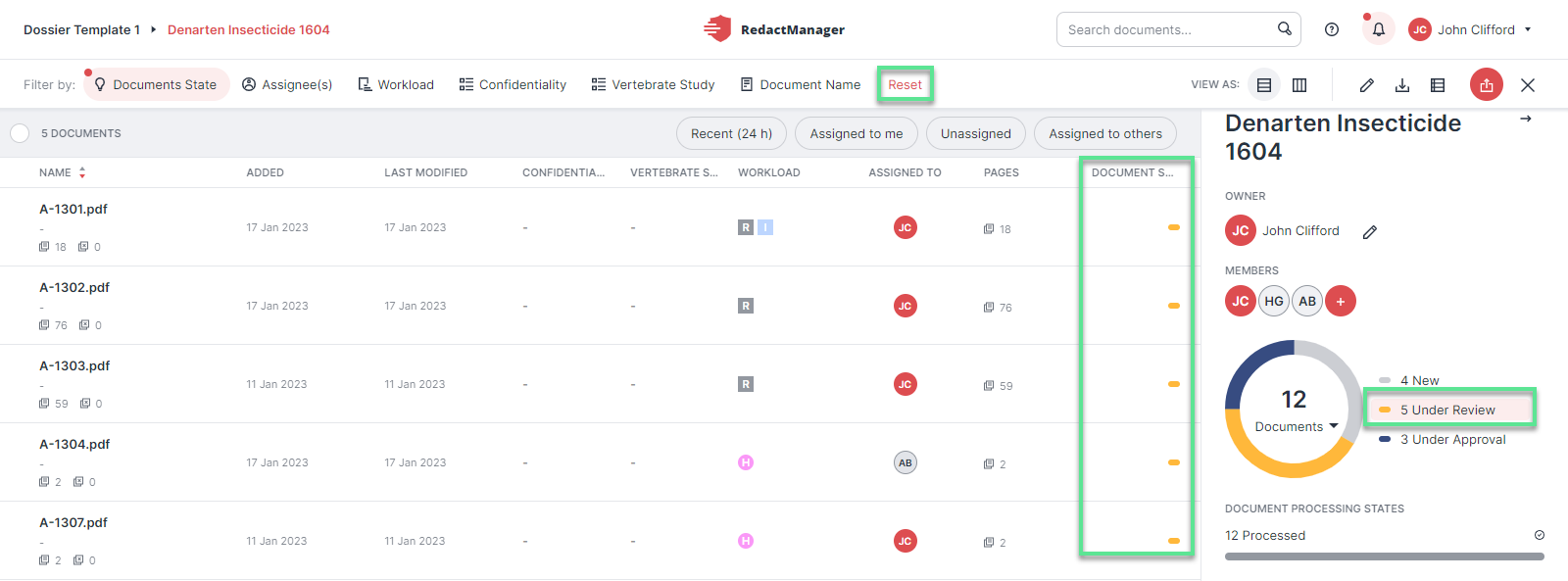Sort by Name column header
The image size is (1568, 581).
click(62, 172)
